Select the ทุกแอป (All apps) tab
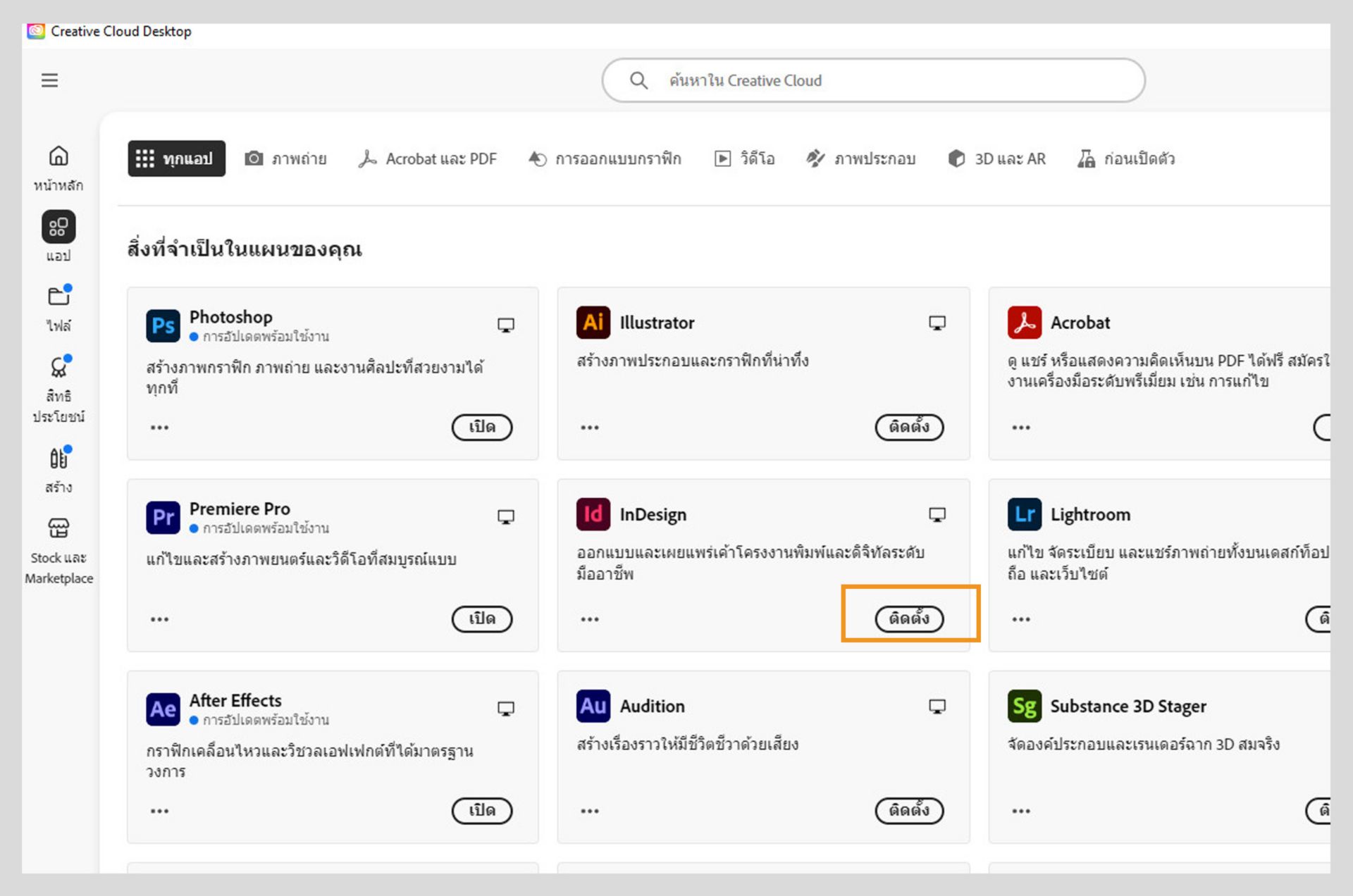 pyautogui.click(x=176, y=158)
